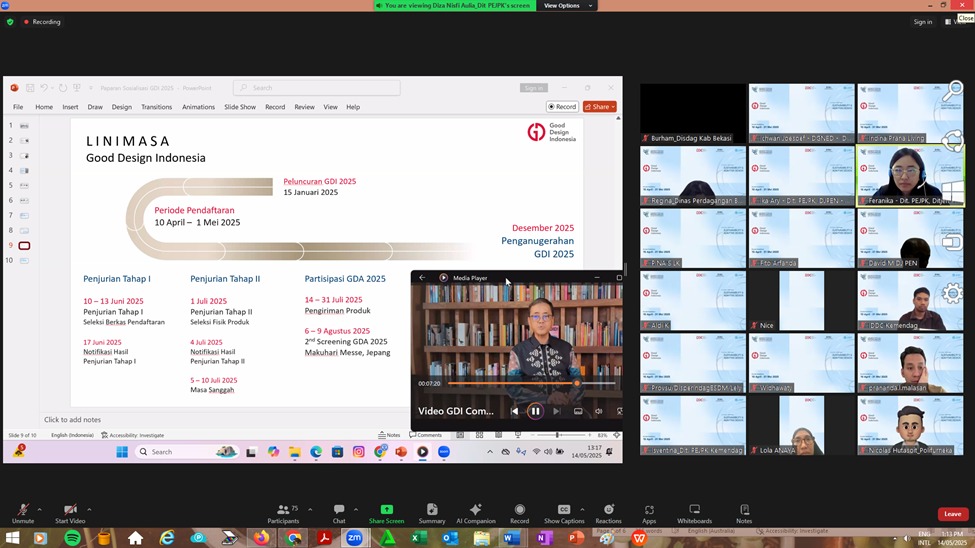Expand audio options next to Unmute
Screen dimensions: 975x548
click(39, 509)
